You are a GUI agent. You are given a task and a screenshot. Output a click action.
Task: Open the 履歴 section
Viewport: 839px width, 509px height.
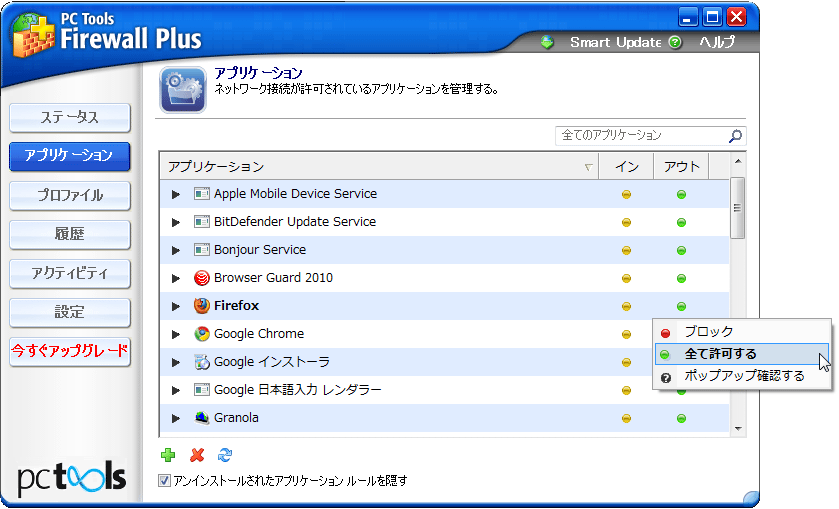coord(70,234)
